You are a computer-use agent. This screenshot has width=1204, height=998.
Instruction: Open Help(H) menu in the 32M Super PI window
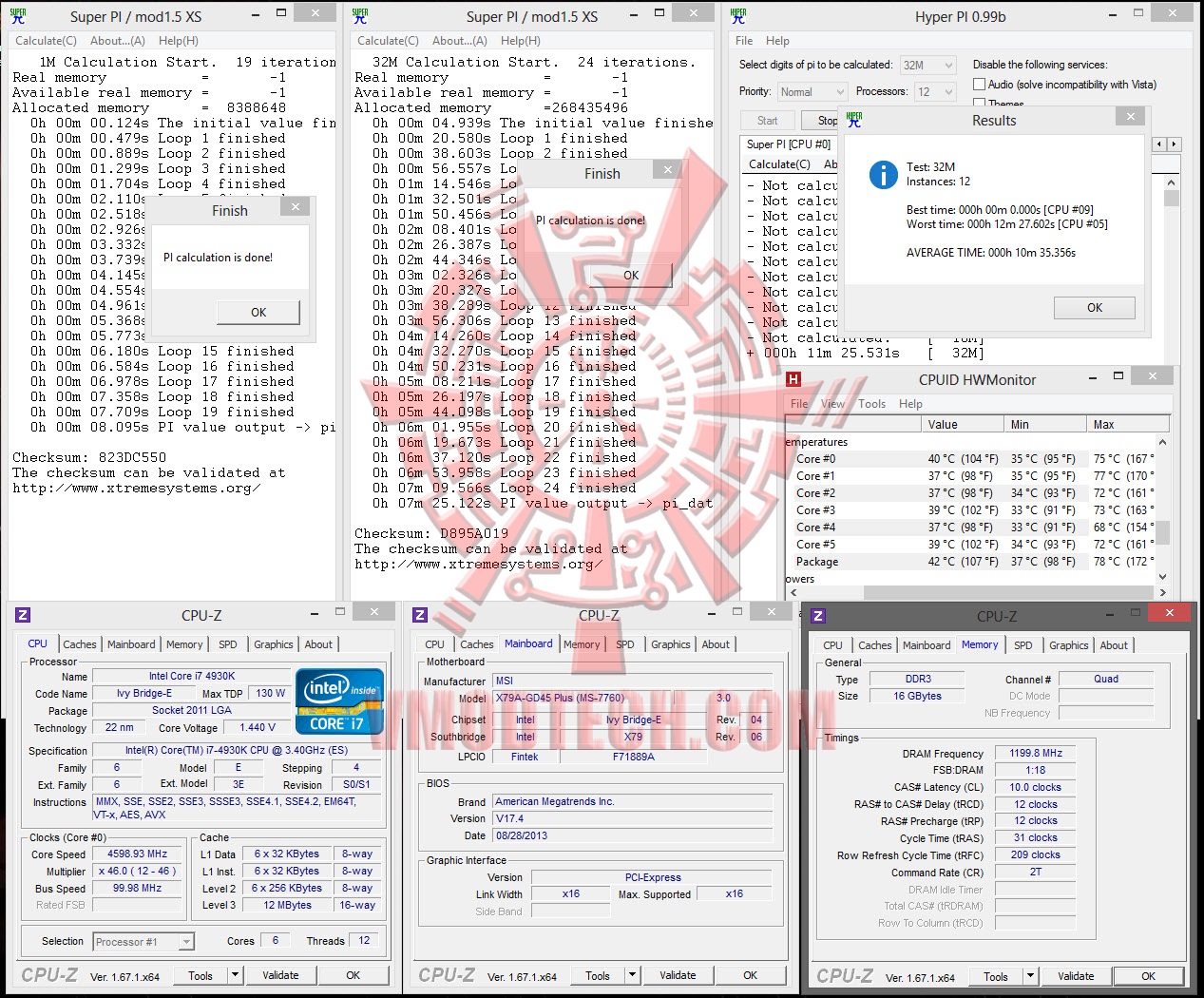pos(521,41)
